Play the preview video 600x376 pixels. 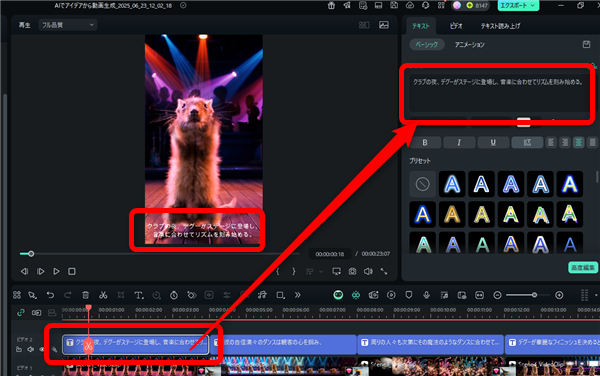coord(56,271)
